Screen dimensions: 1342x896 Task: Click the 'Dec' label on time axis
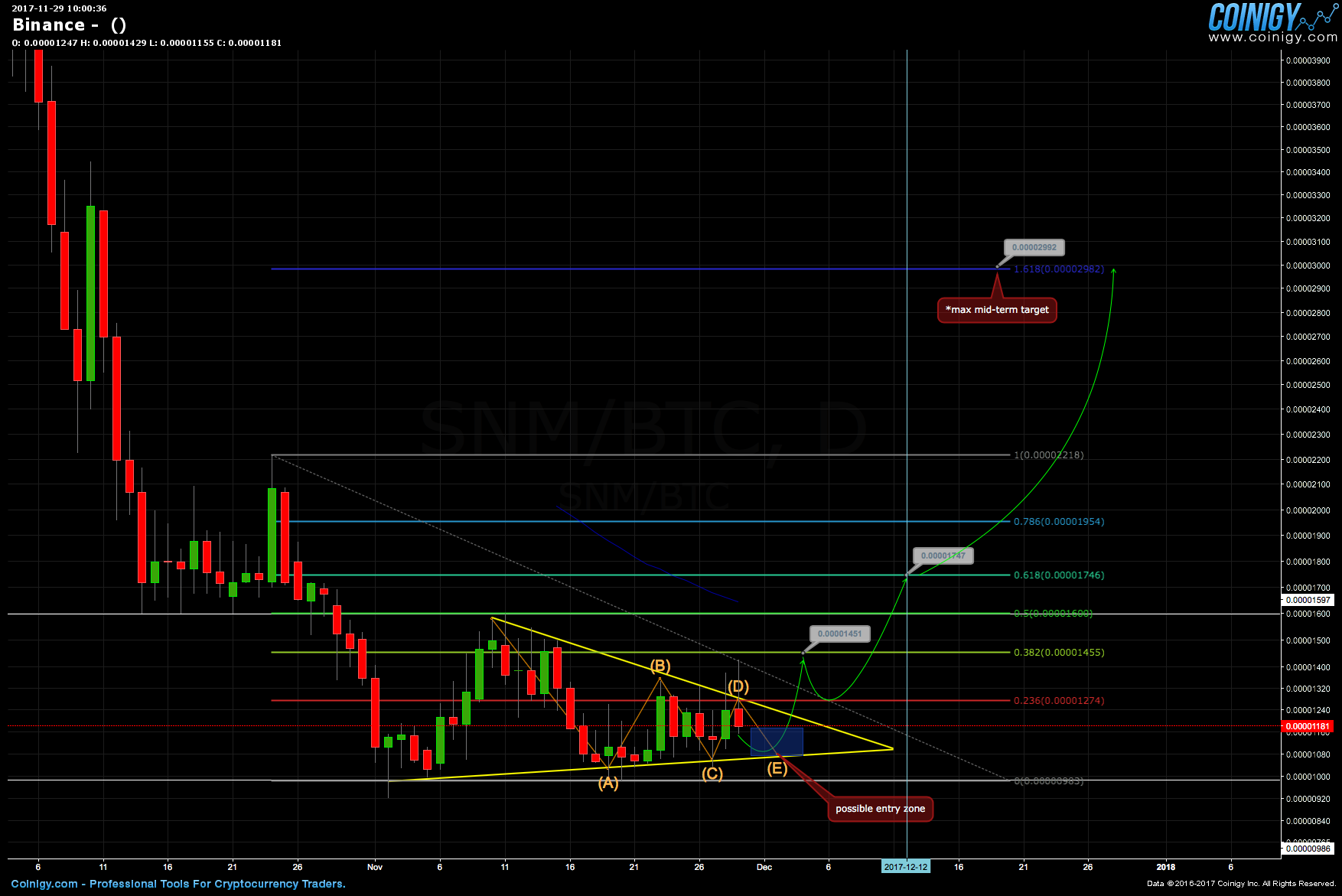click(x=764, y=867)
